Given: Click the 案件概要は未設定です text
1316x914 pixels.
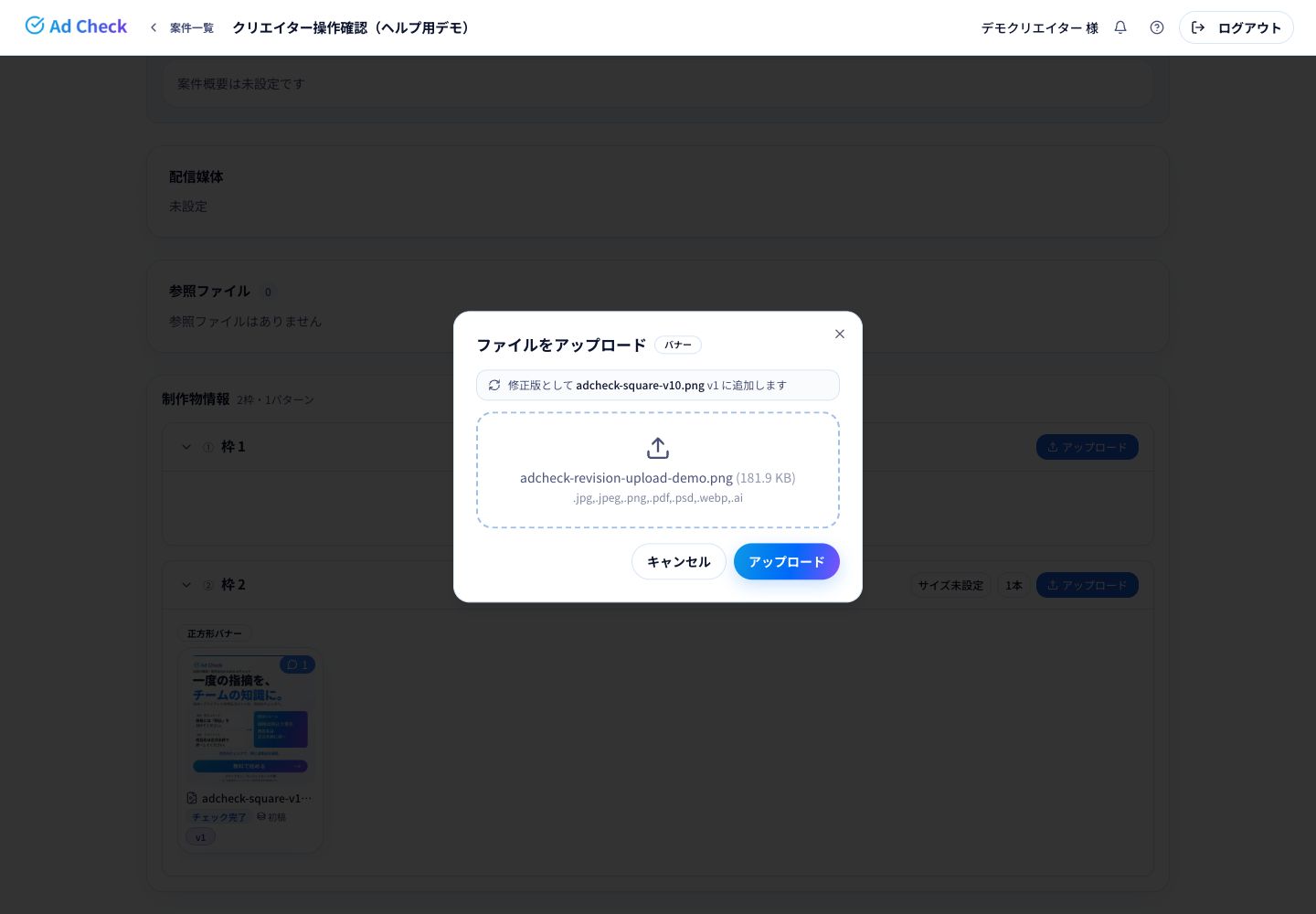Looking at the screenshot, I should click(241, 83).
